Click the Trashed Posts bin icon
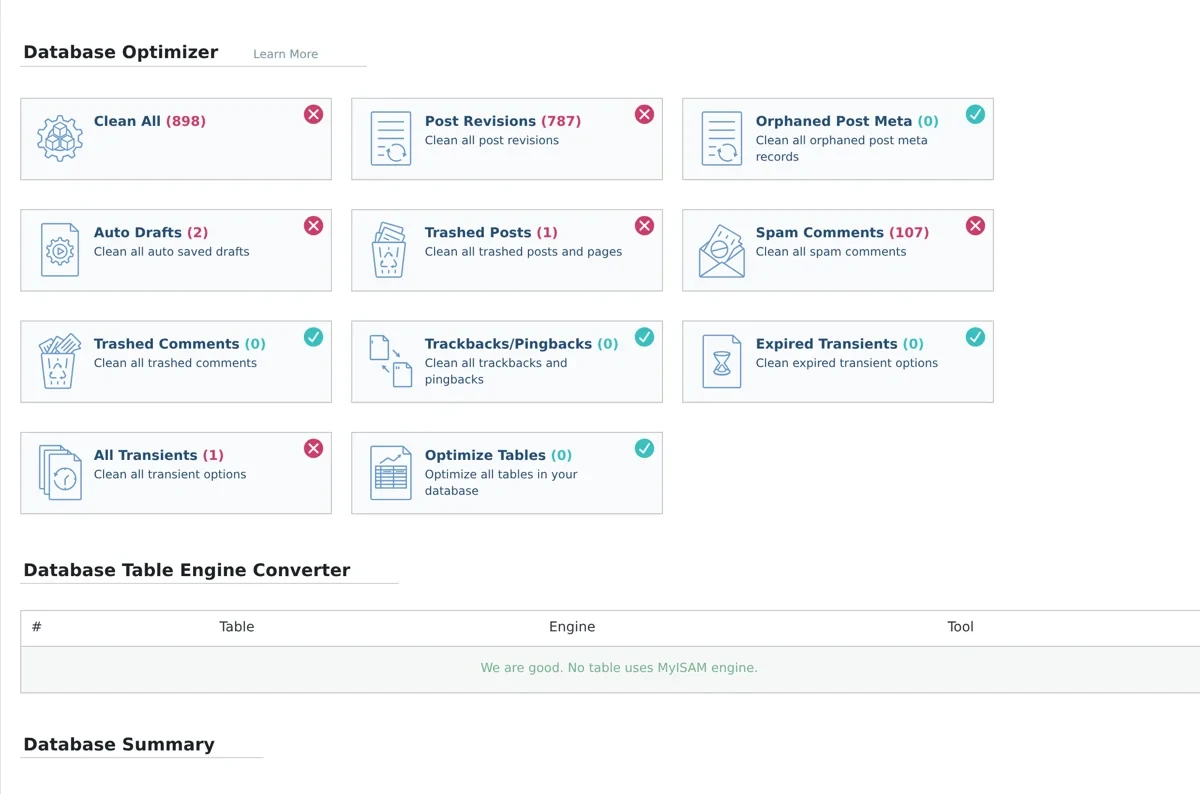 pyautogui.click(x=389, y=250)
